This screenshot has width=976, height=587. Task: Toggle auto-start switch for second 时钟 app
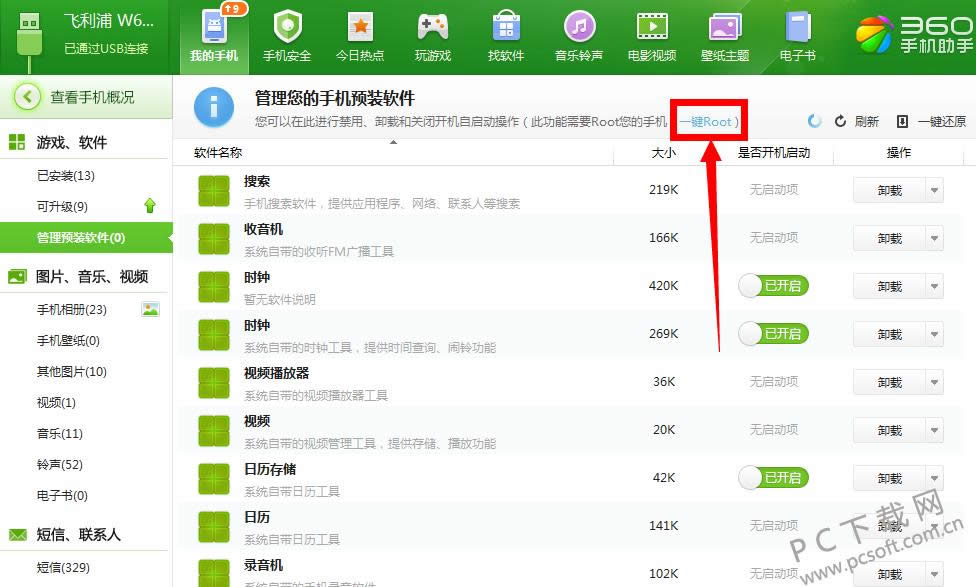pos(773,334)
